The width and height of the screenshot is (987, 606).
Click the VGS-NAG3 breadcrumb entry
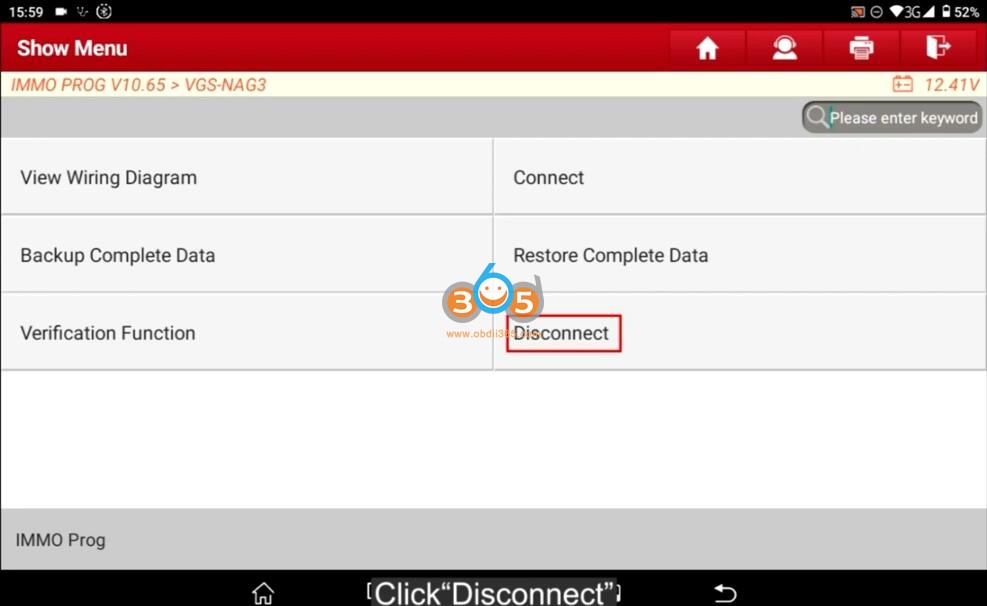pos(225,84)
